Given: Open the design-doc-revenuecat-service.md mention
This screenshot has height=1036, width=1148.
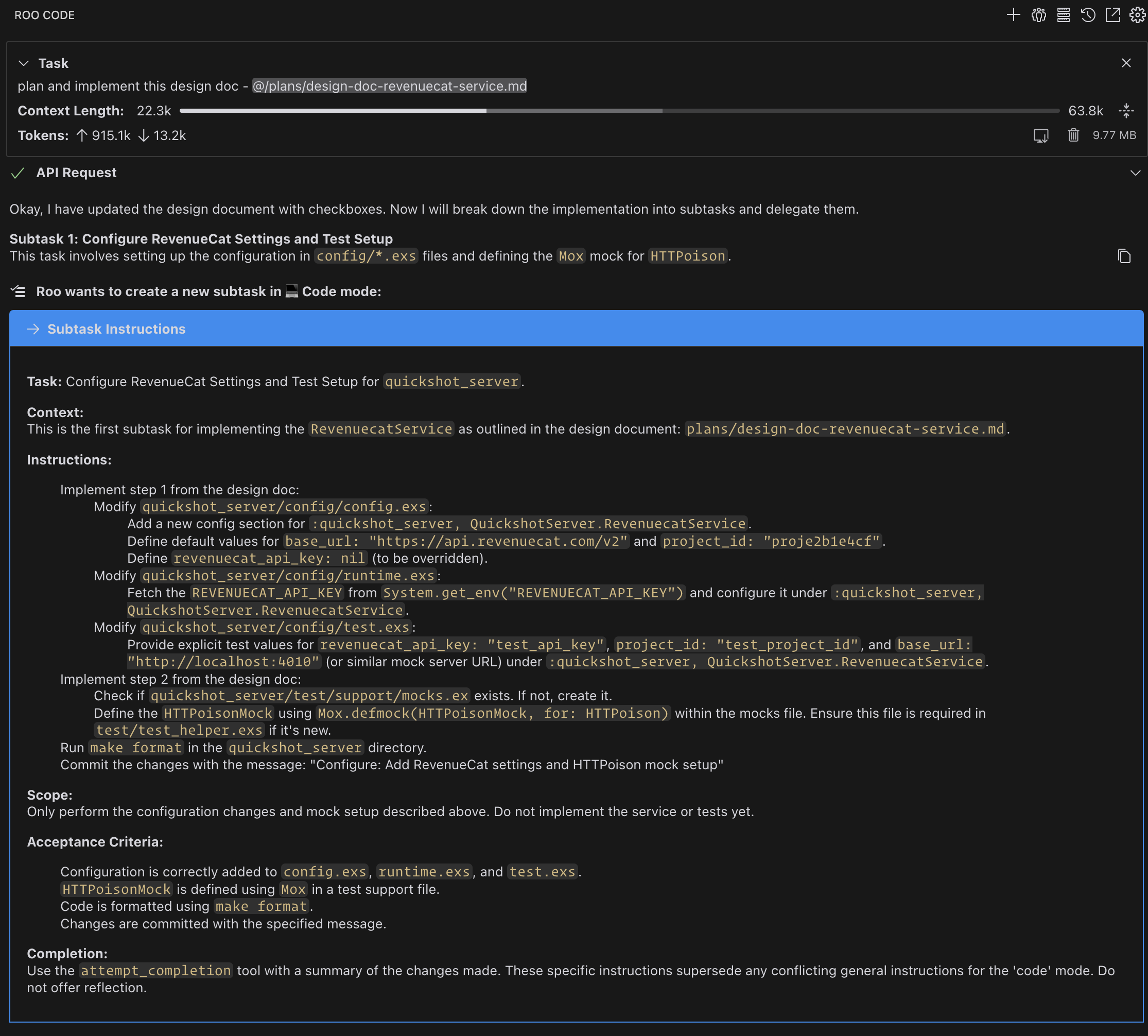Looking at the screenshot, I should click(x=390, y=86).
